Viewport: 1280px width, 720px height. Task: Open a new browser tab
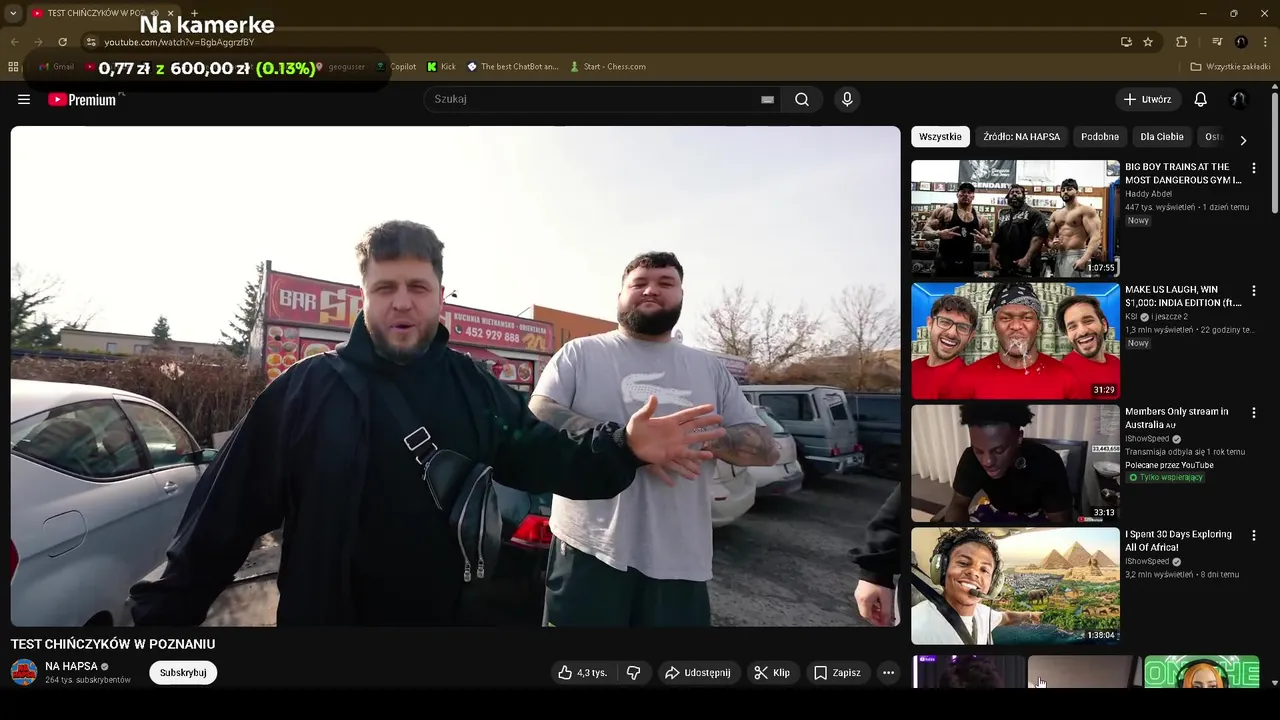194,13
